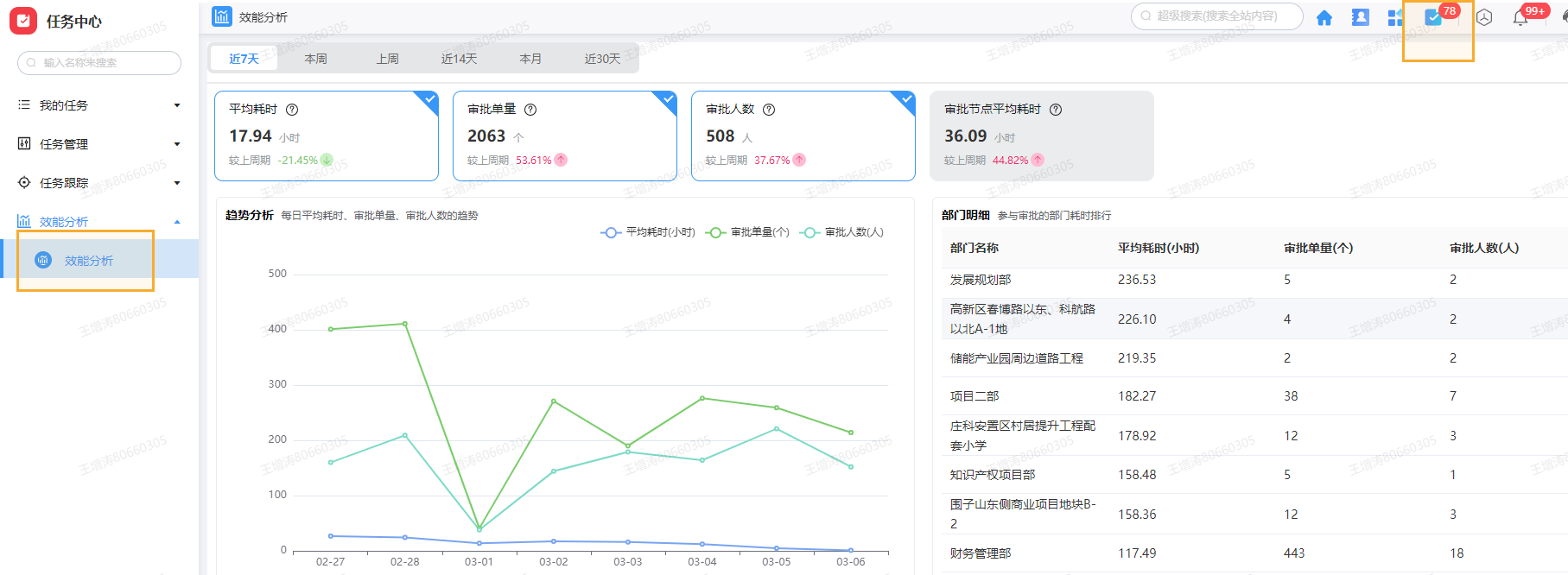This screenshot has height=575, width=1568.
Task: Select the 本月 time range tab
Action: [x=530, y=59]
